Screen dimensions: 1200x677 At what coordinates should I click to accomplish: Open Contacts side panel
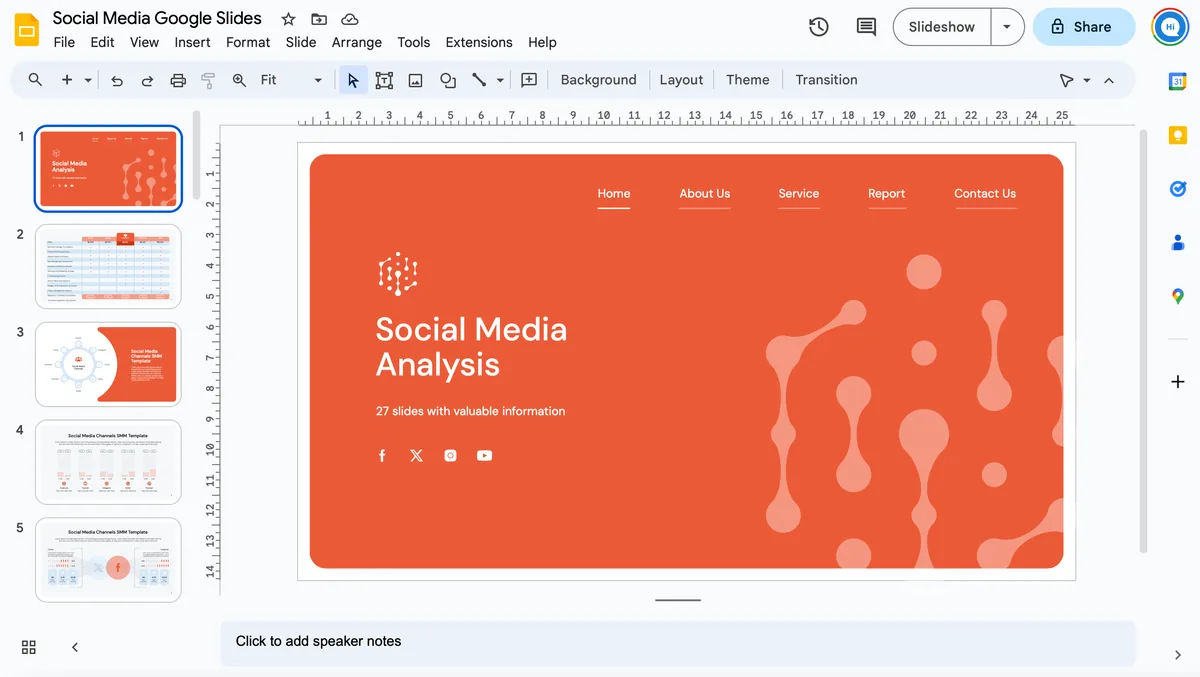(x=1178, y=242)
